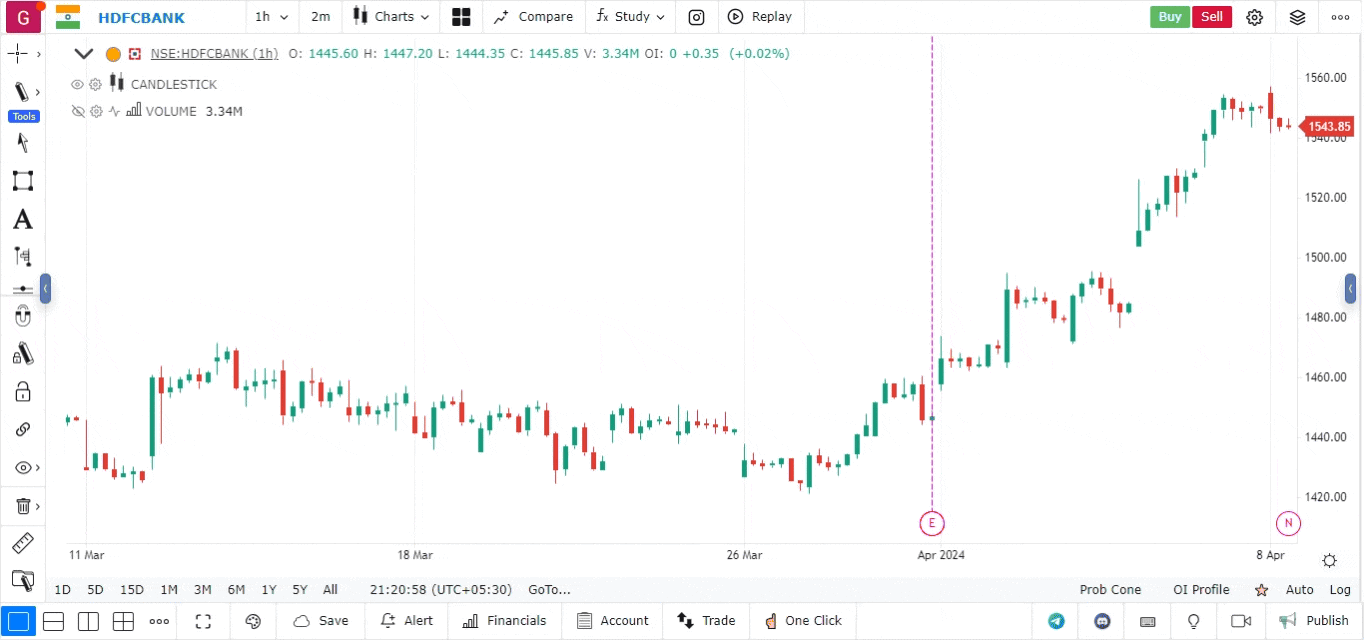Expand the Charts type dropdown
This screenshot has width=1364, height=640.
point(392,17)
